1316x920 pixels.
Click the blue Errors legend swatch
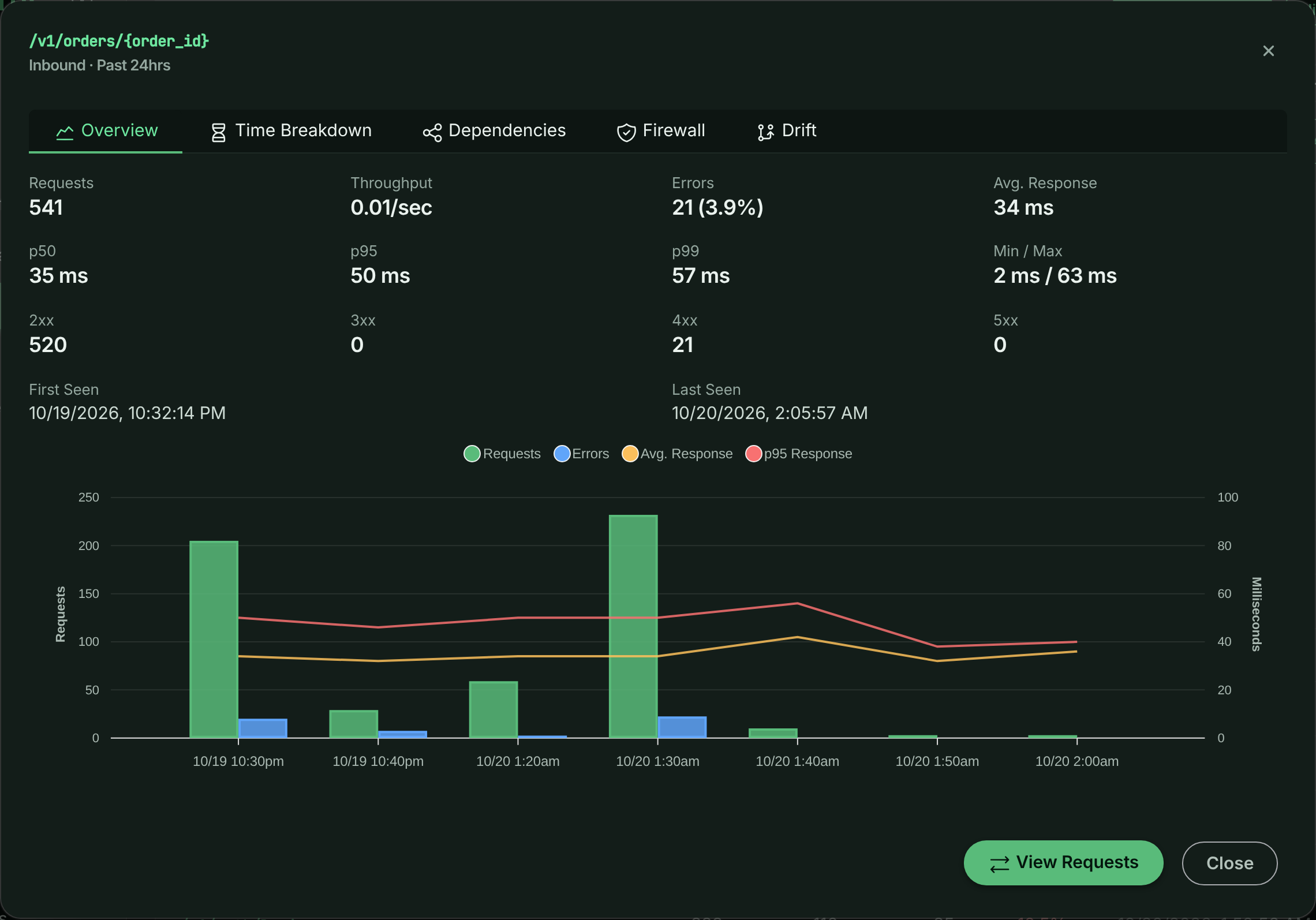pyautogui.click(x=562, y=454)
